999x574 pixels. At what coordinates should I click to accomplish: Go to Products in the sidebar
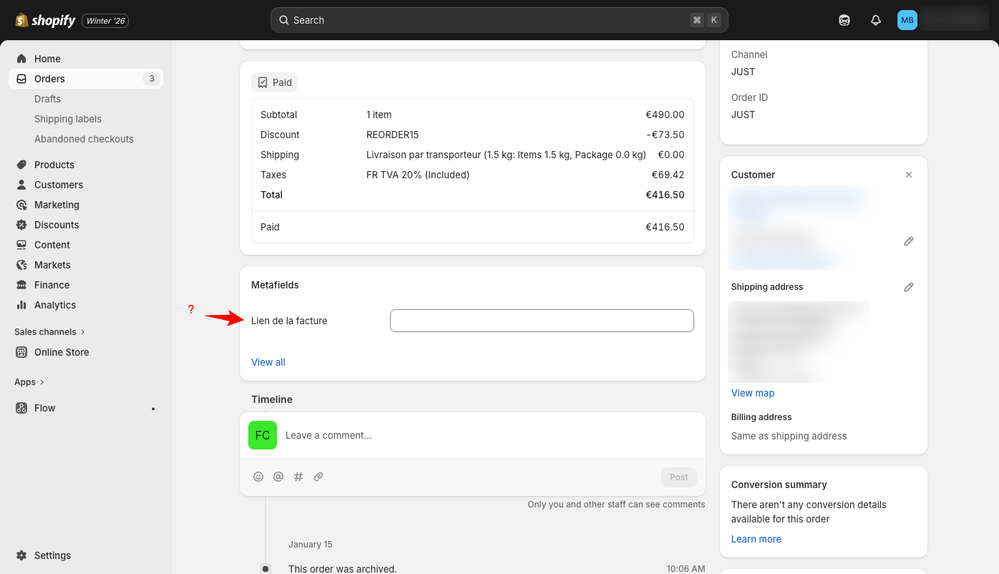pos(54,165)
